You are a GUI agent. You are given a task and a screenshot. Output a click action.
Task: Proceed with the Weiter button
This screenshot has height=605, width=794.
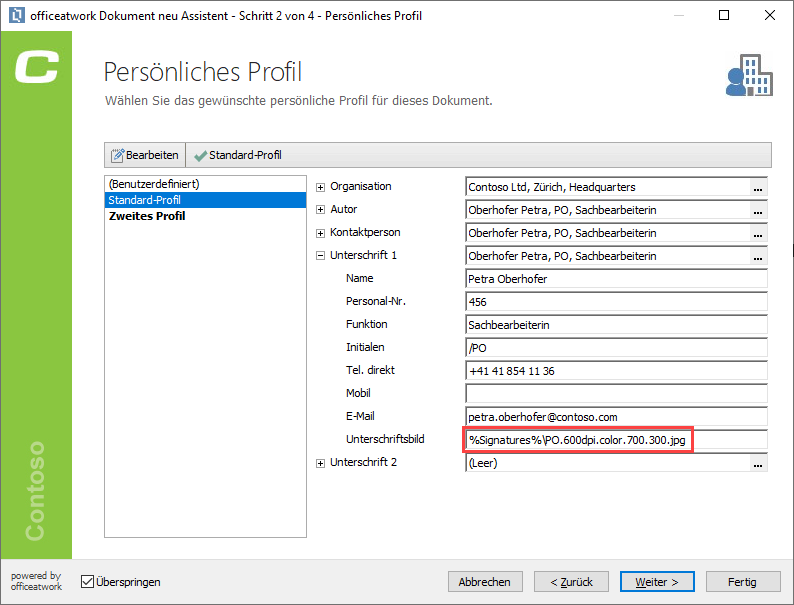[657, 582]
